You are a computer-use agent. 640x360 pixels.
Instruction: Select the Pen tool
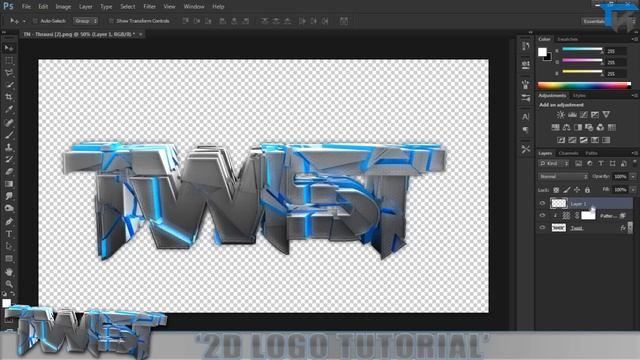pyautogui.click(x=9, y=222)
